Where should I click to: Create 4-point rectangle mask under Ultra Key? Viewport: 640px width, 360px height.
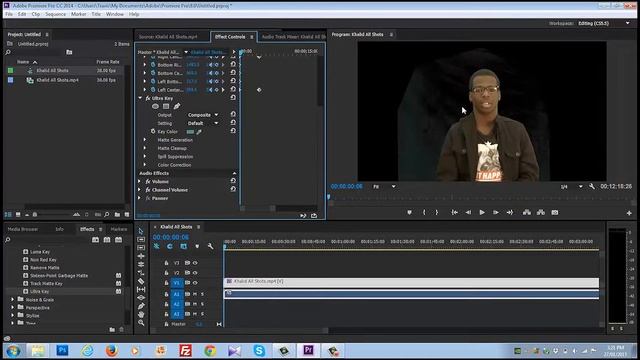[x=166, y=107]
